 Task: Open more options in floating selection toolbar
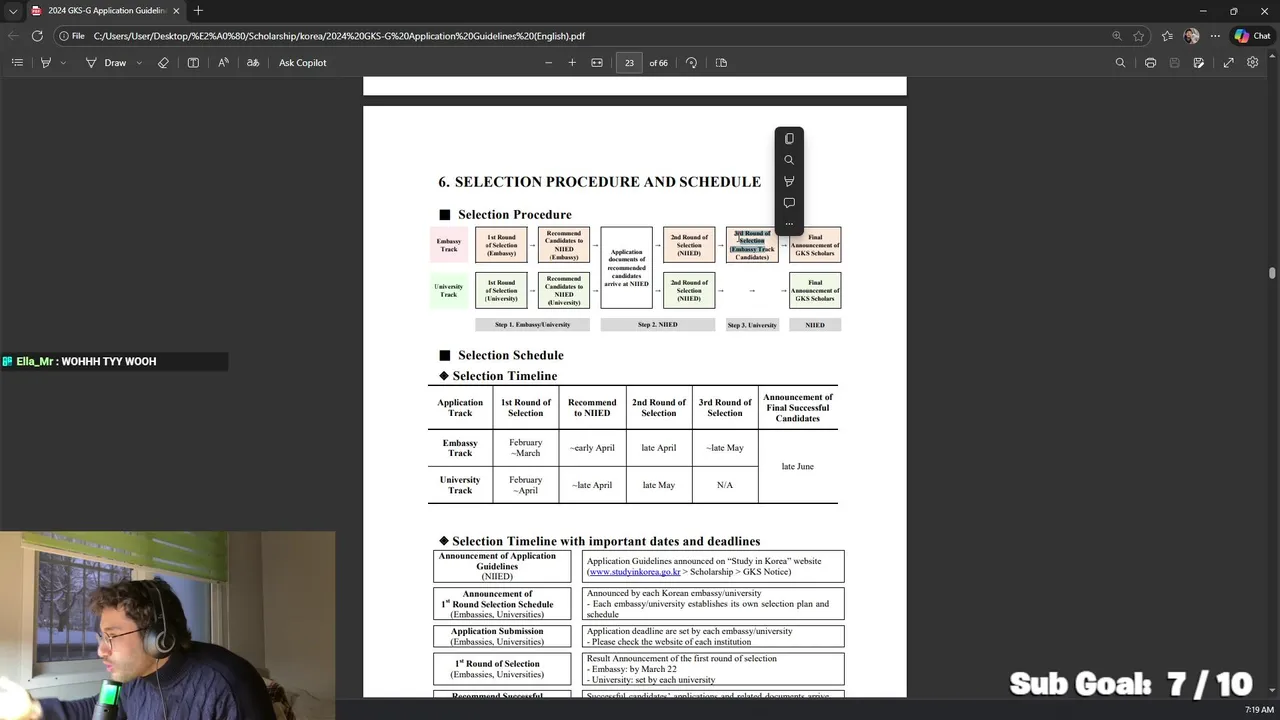tap(789, 224)
